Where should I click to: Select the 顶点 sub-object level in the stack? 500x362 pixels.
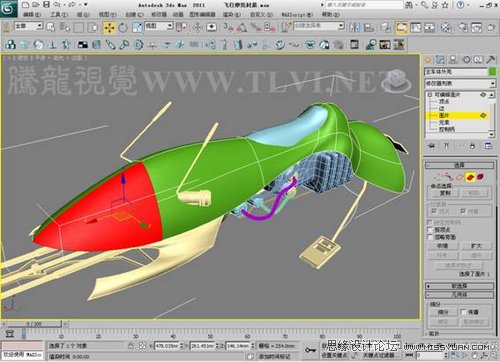click(x=444, y=101)
